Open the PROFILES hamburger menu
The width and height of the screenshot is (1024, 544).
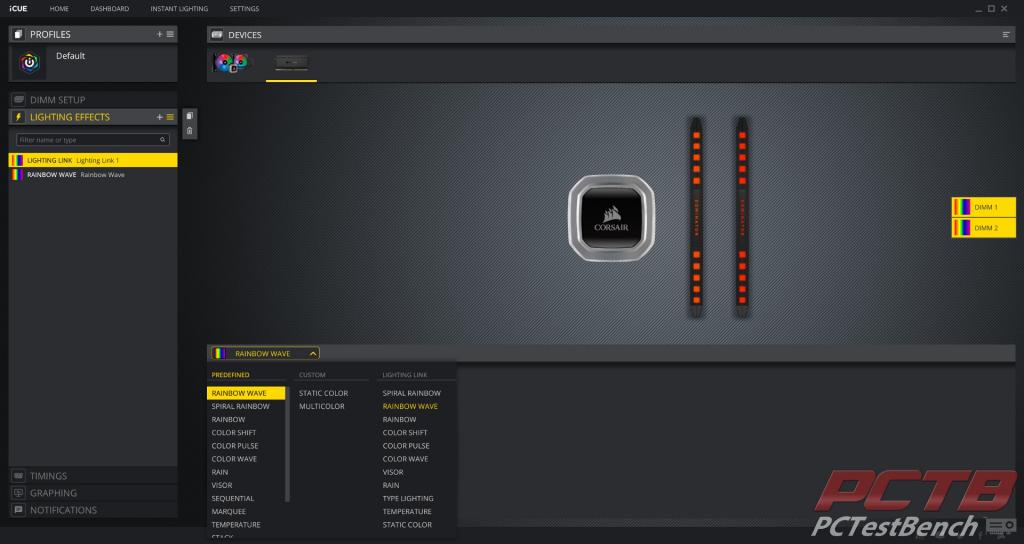pos(170,34)
